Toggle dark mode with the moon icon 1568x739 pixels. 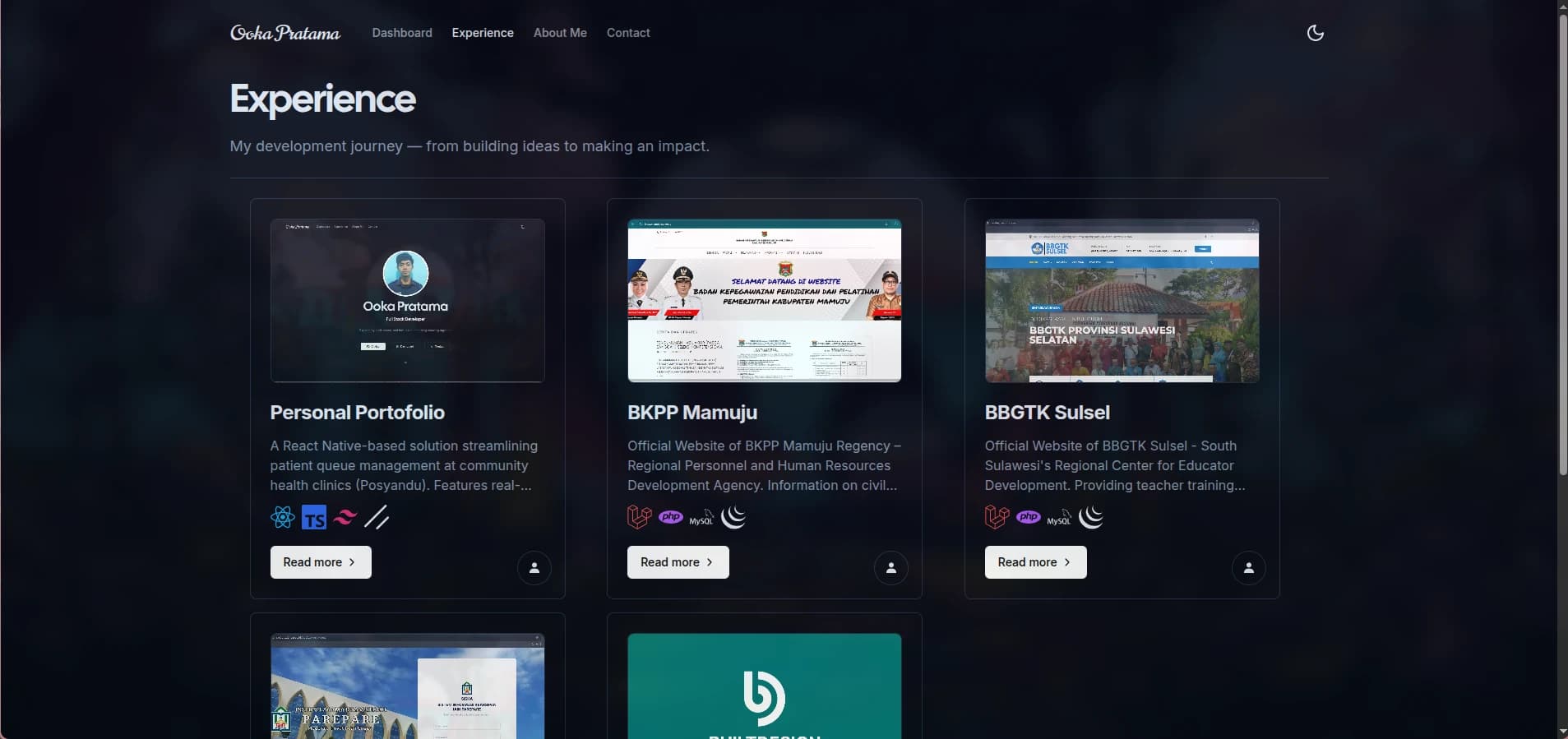point(1315,33)
